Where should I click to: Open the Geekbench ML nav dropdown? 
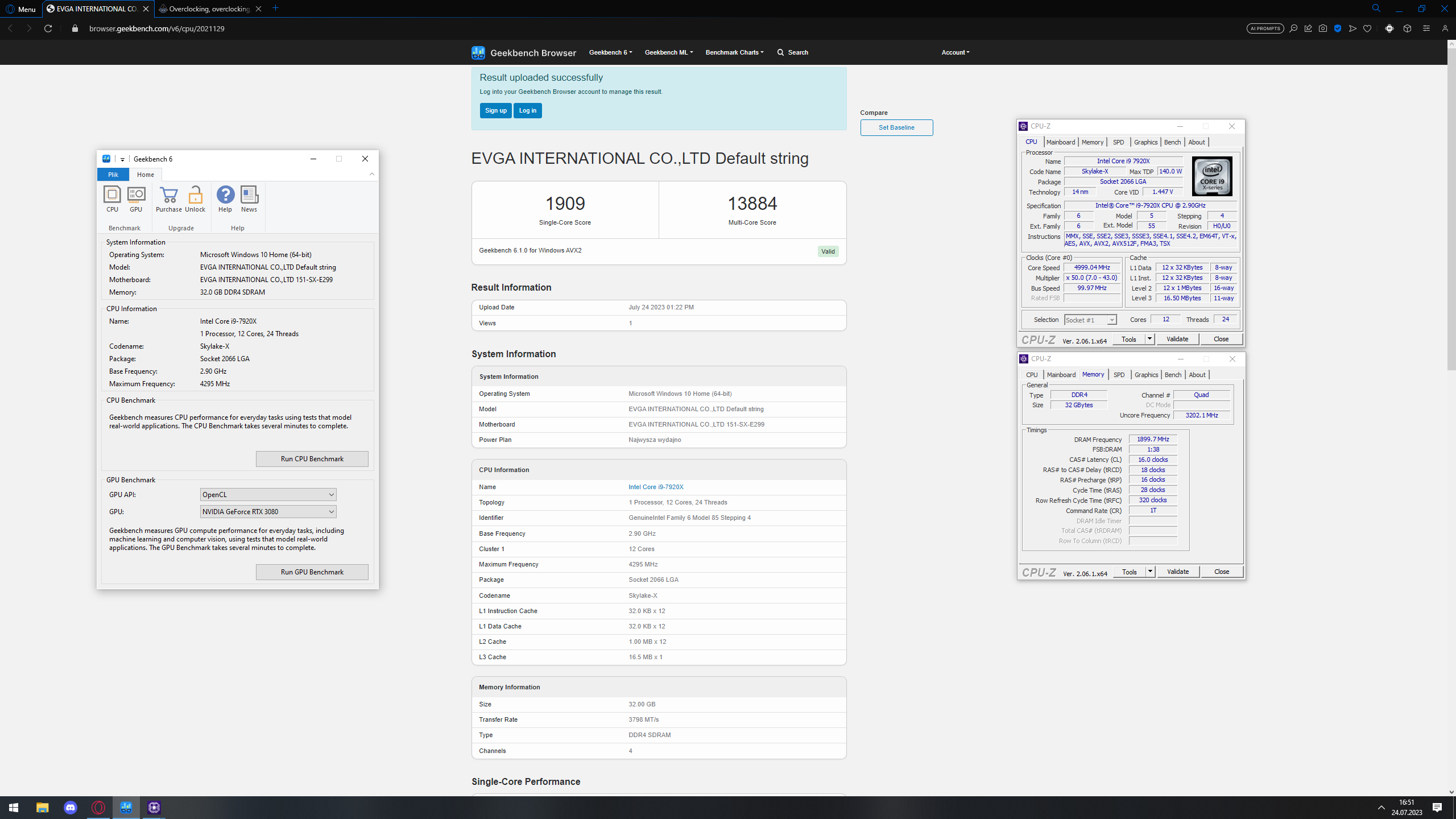tap(669, 52)
